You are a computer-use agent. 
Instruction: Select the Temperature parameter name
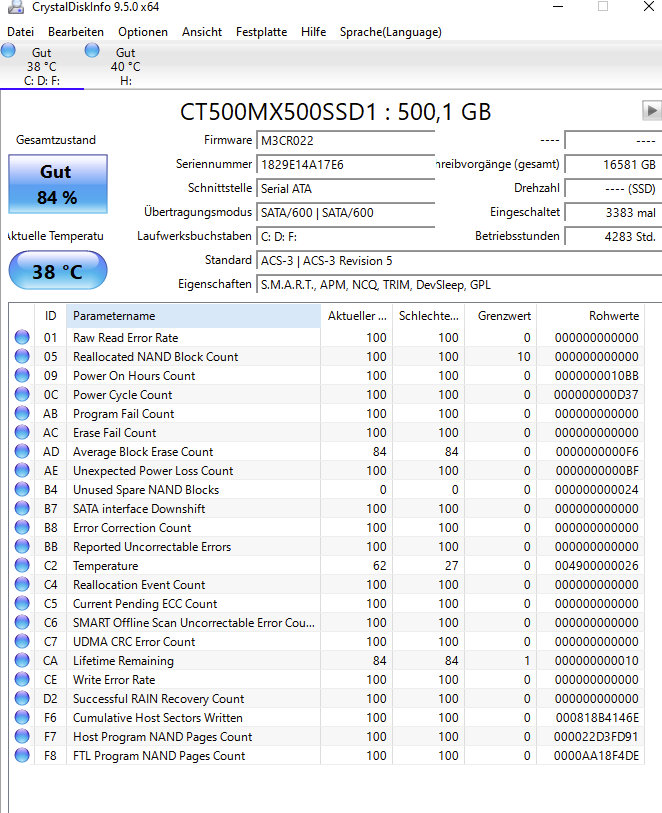coord(106,566)
